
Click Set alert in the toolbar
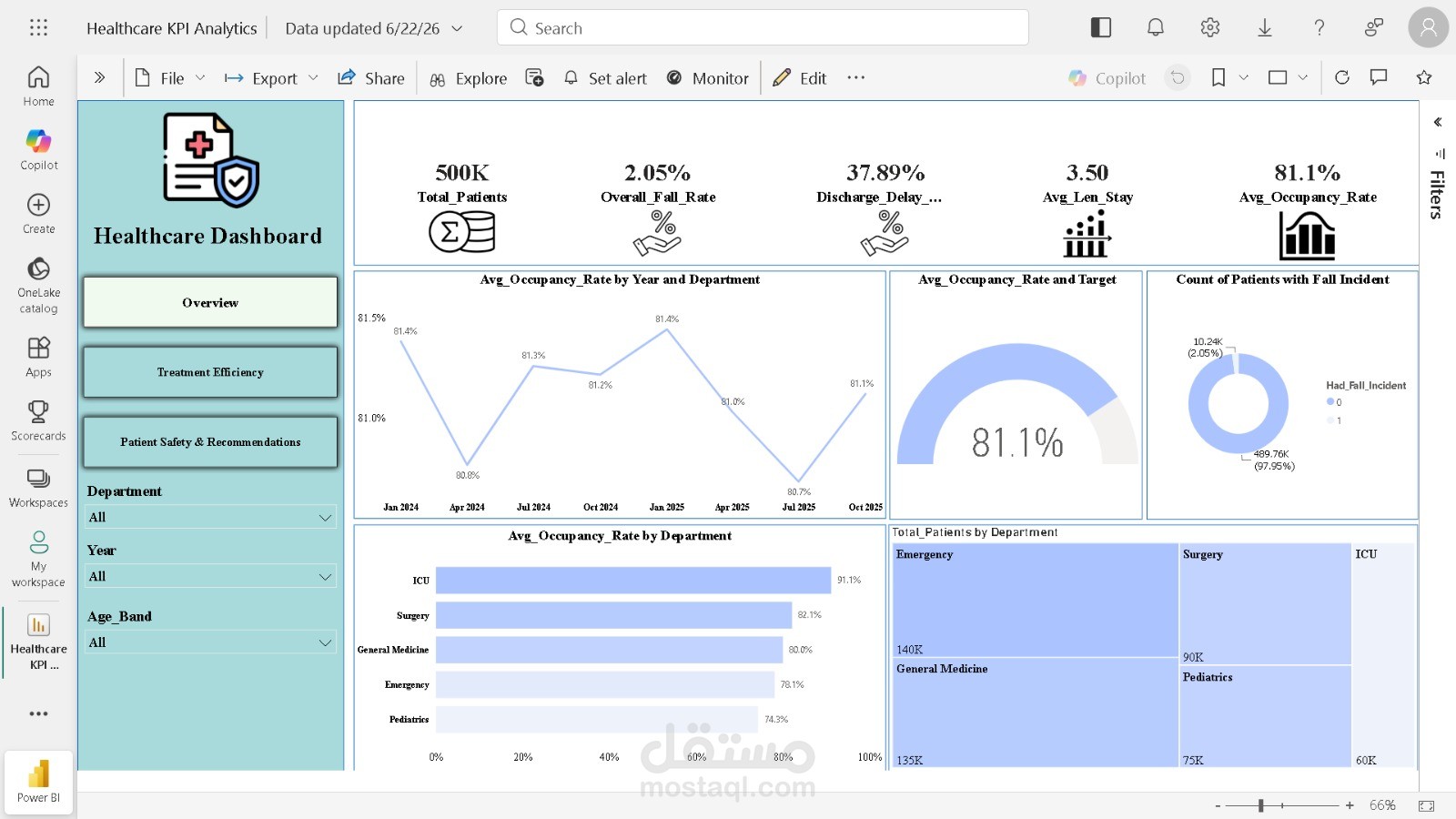[605, 78]
